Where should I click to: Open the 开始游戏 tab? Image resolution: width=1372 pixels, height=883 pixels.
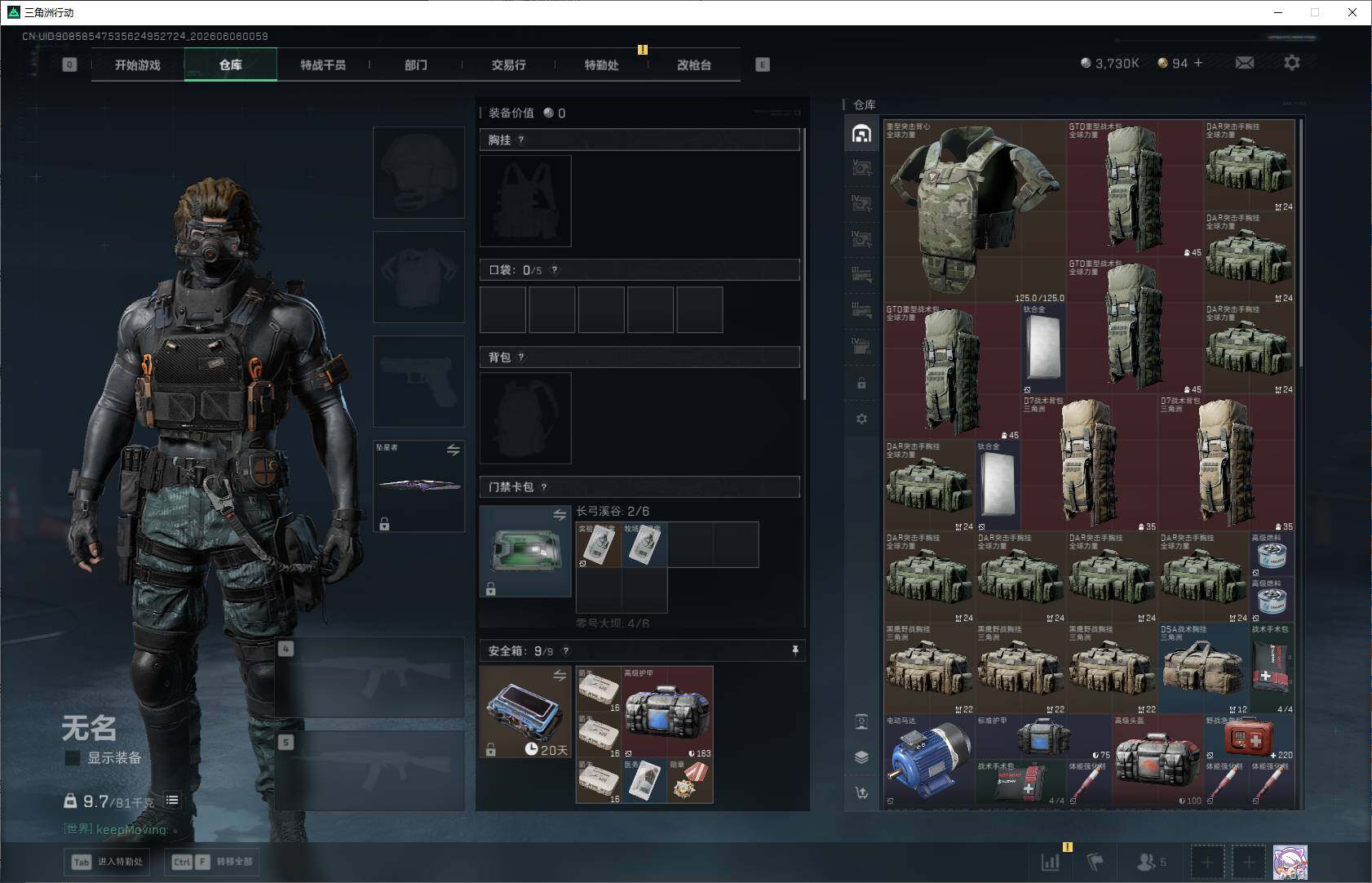(138, 64)
